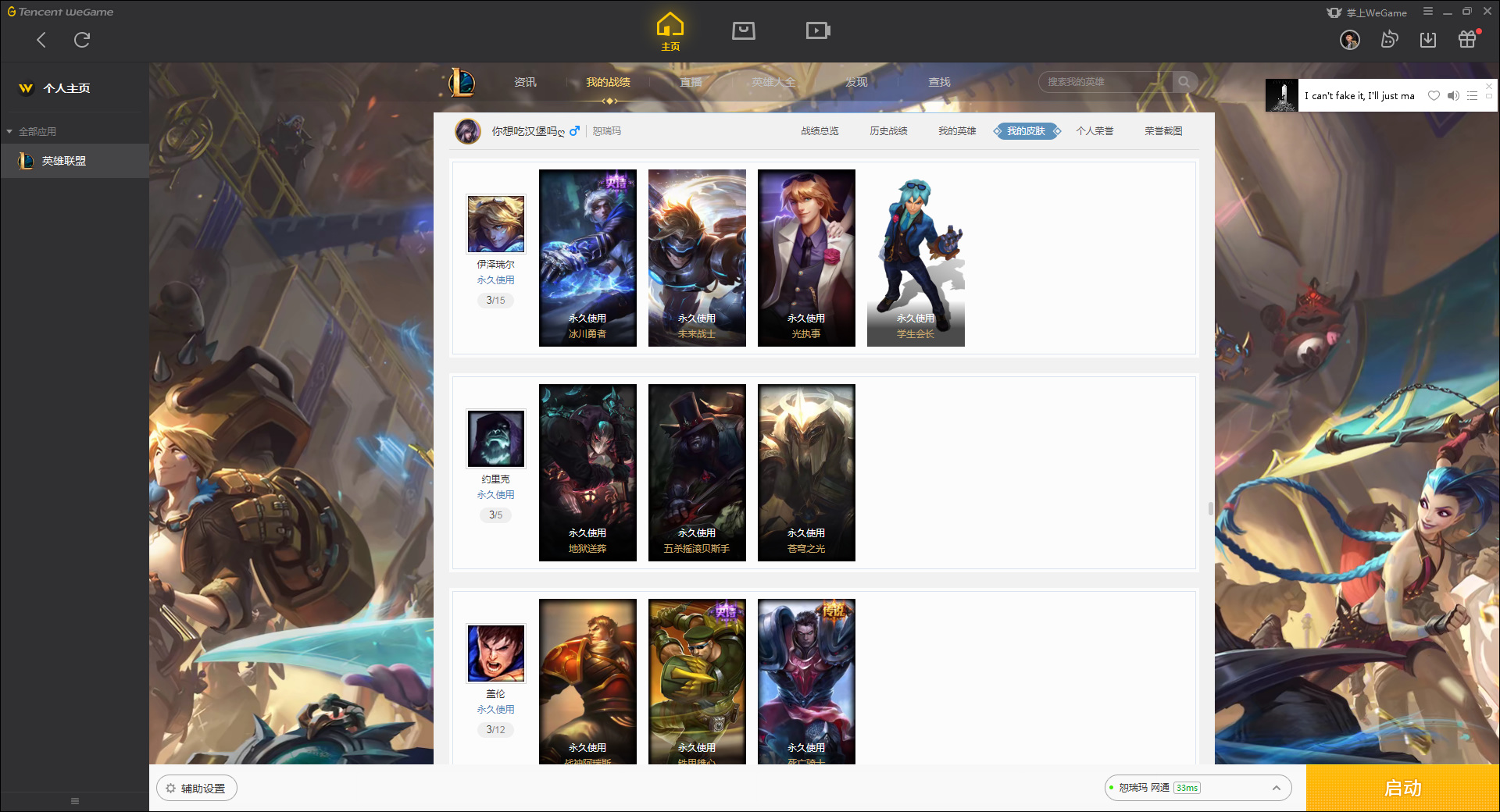Open the 学生会长 skin card
This screenshot has height=812, width=1500.
point(916,258)
